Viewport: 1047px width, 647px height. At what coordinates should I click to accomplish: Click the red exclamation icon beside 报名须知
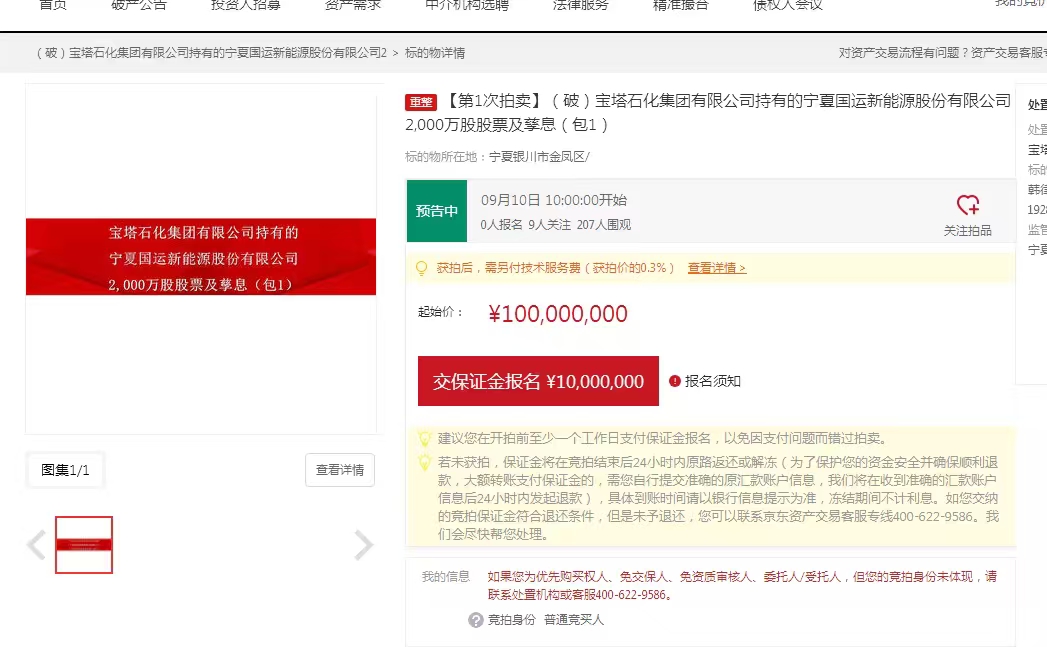coord(674,381)
